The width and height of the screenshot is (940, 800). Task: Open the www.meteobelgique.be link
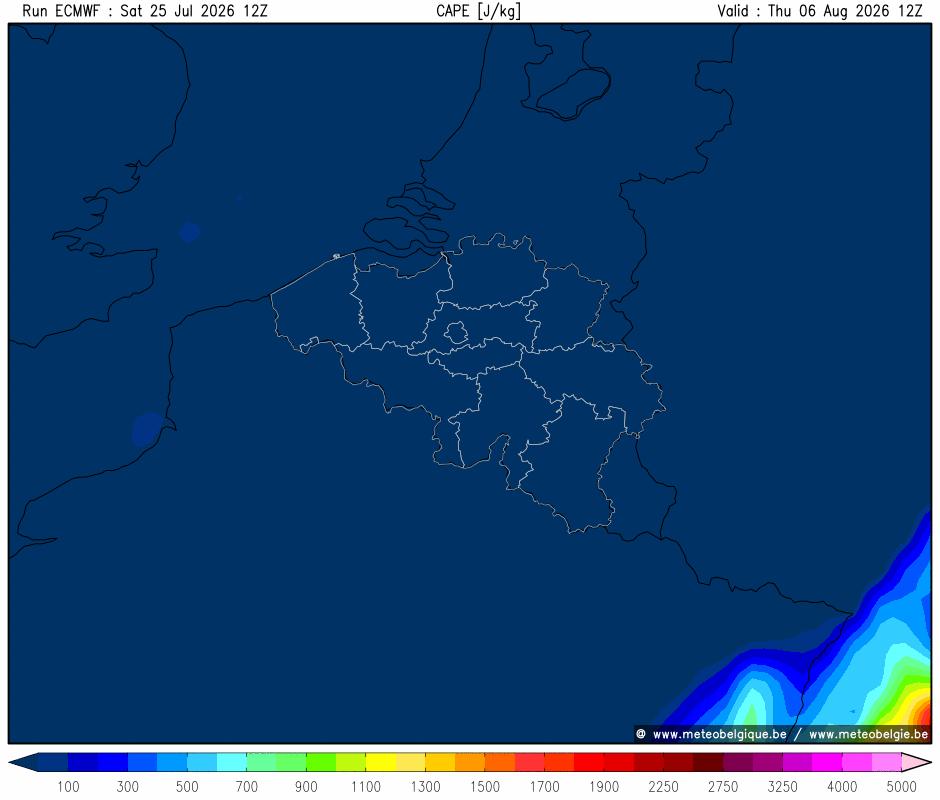[719, 735]
